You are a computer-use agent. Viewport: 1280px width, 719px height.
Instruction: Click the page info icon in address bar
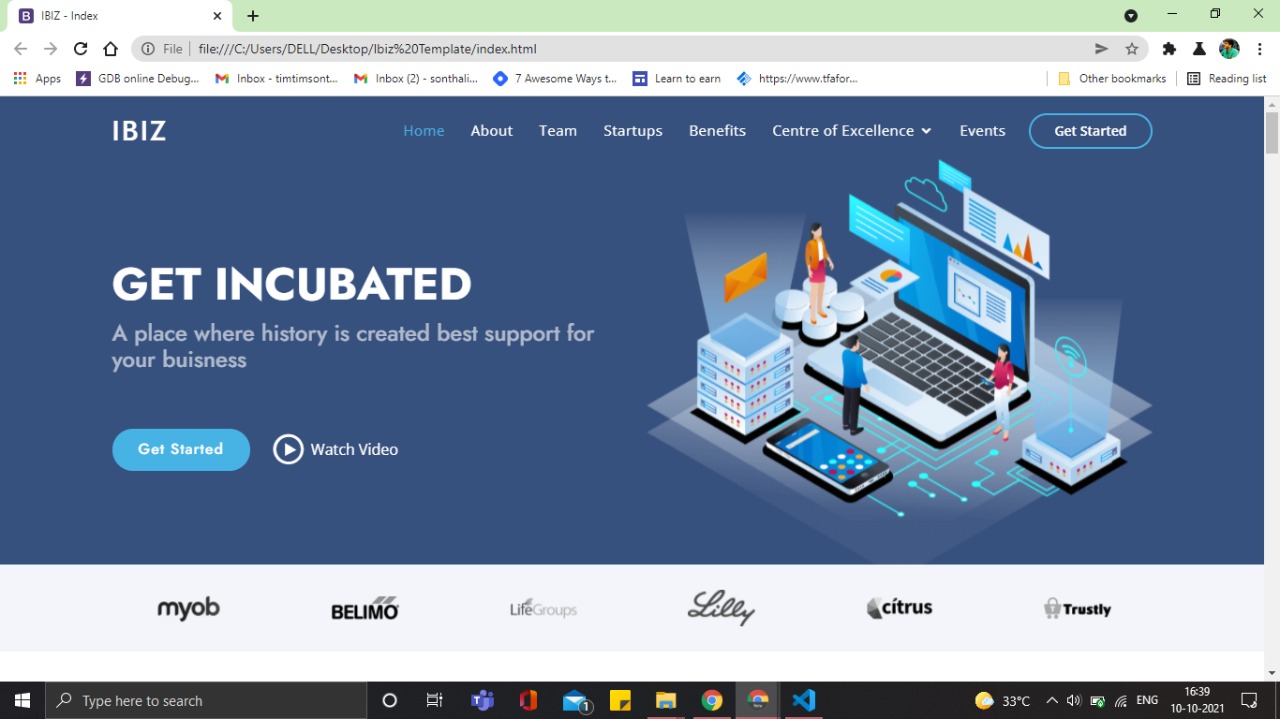tap(146, 48)
